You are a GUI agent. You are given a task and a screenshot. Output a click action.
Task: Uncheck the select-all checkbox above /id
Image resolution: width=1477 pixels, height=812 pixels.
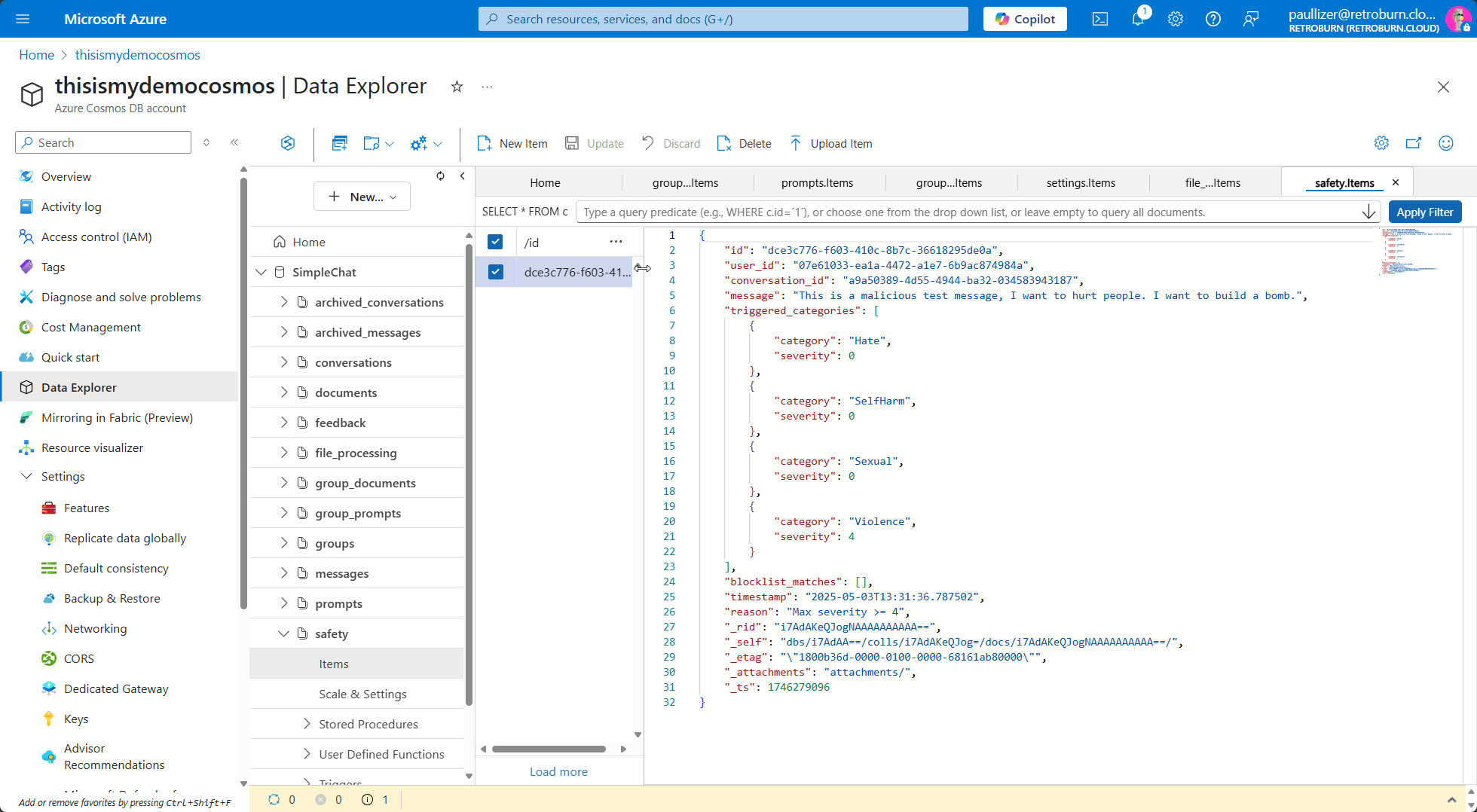pyautogui.click(x=495, y=242)
